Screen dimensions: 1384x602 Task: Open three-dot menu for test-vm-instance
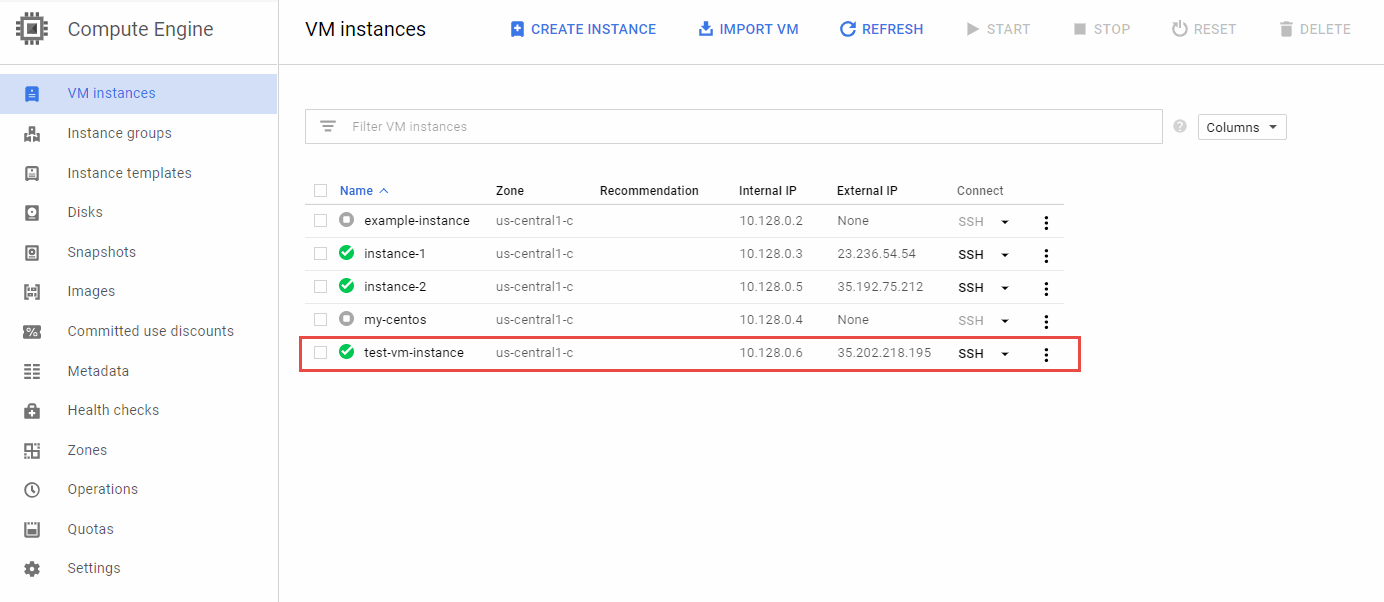tap(1046, 354)
